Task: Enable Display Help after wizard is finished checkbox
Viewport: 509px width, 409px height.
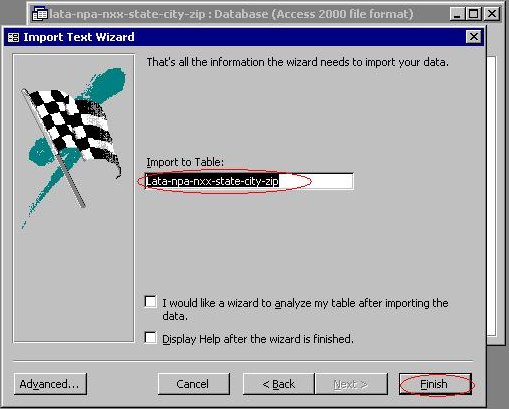Action: point(151,338)
